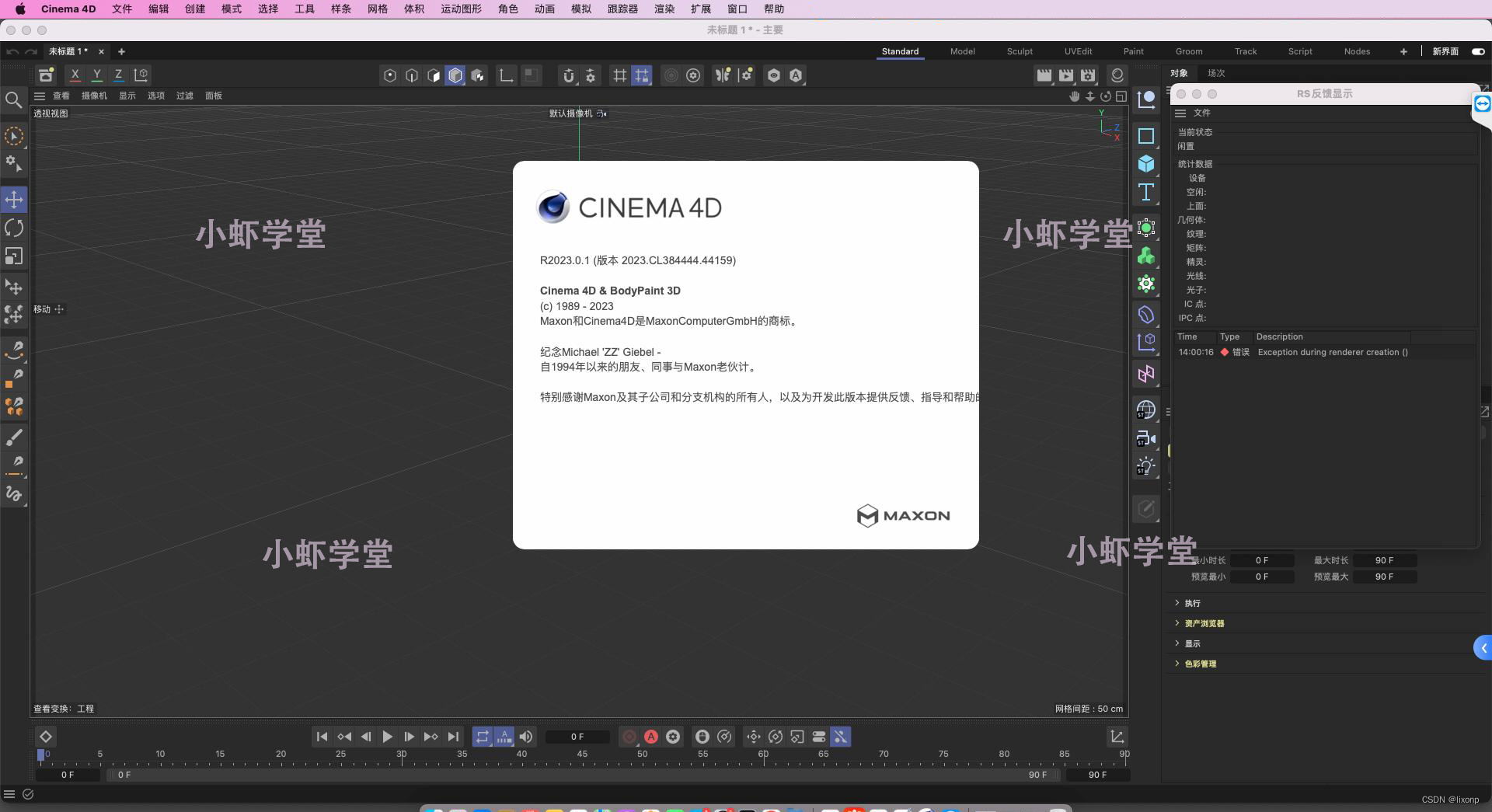1492x812 pixels.
Task: Click the viewport pan hand icon
Action: [1075, 96]
